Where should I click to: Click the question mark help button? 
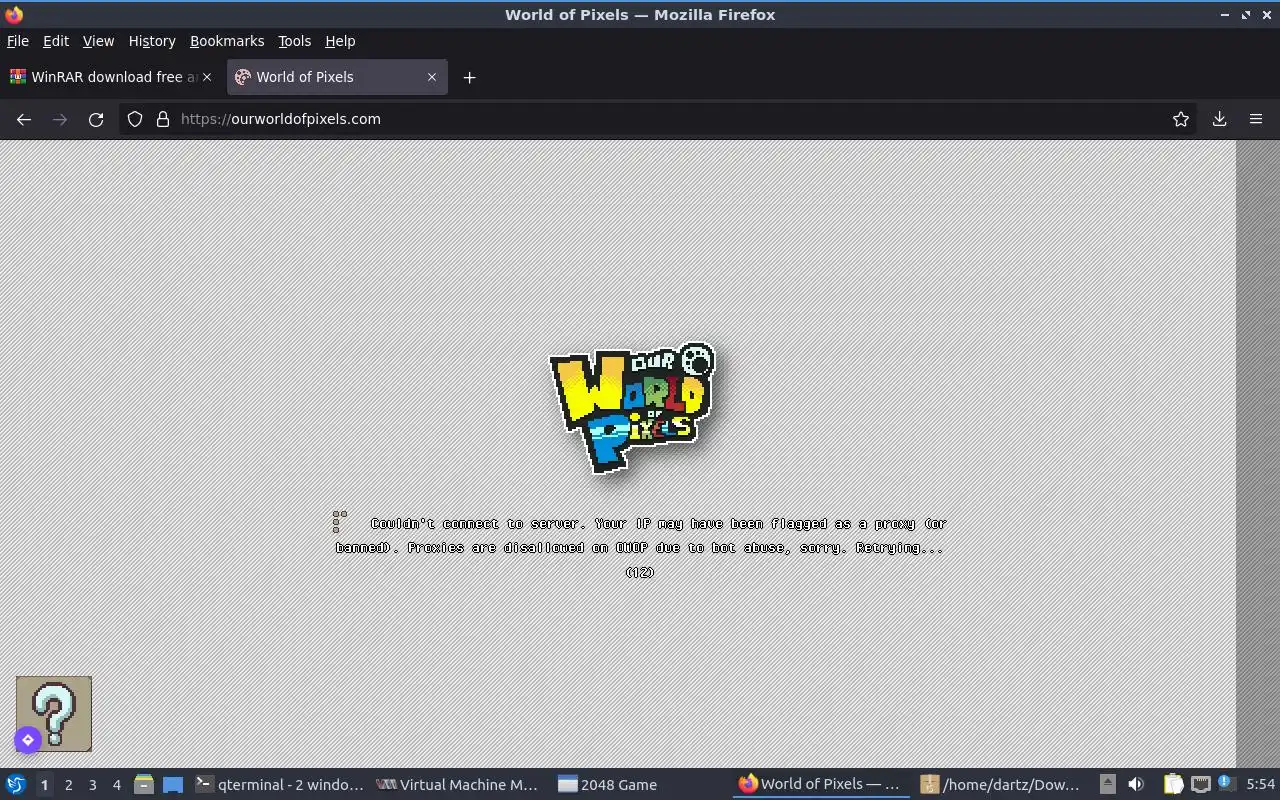coord(54,714)
